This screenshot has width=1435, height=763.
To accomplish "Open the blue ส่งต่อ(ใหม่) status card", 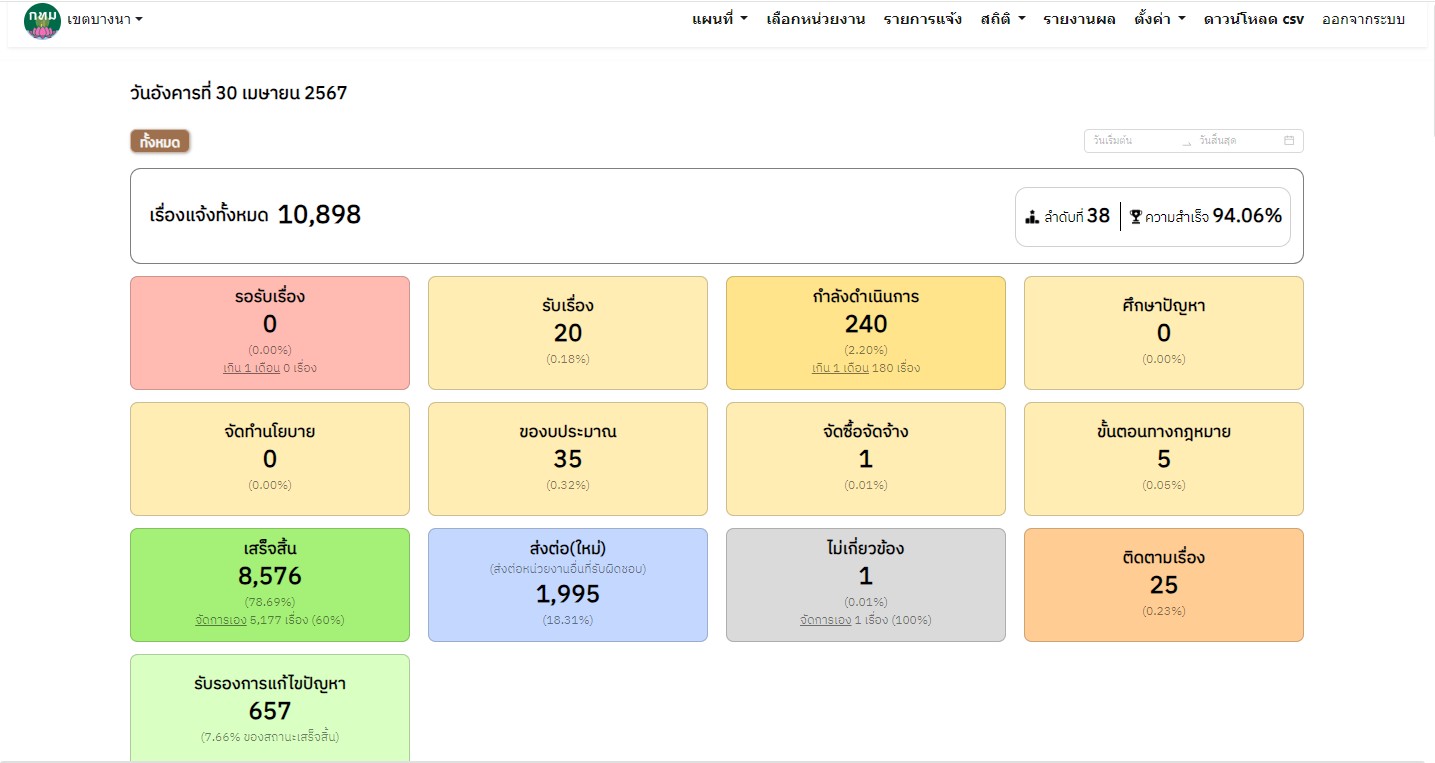I will click(567, 584).
